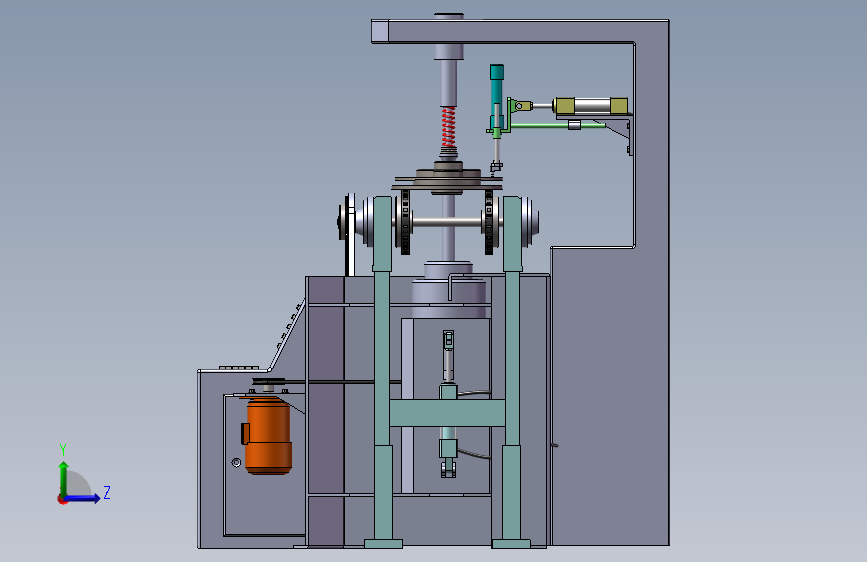This screenshot has width=867, height=562.
Task: Select the horizontal green guide rod
Action: [557, 126]
